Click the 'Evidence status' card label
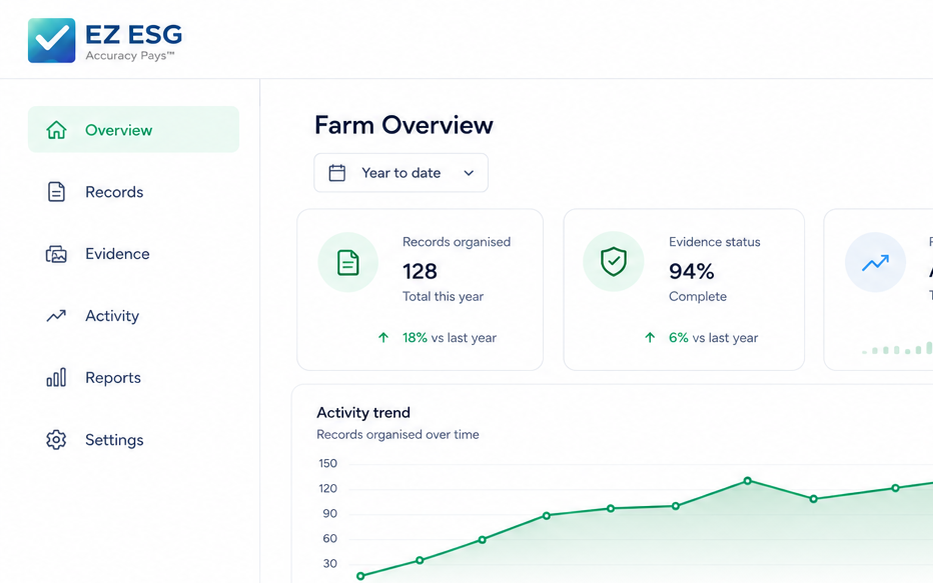933x583 pixels. [x=715, y=242]
